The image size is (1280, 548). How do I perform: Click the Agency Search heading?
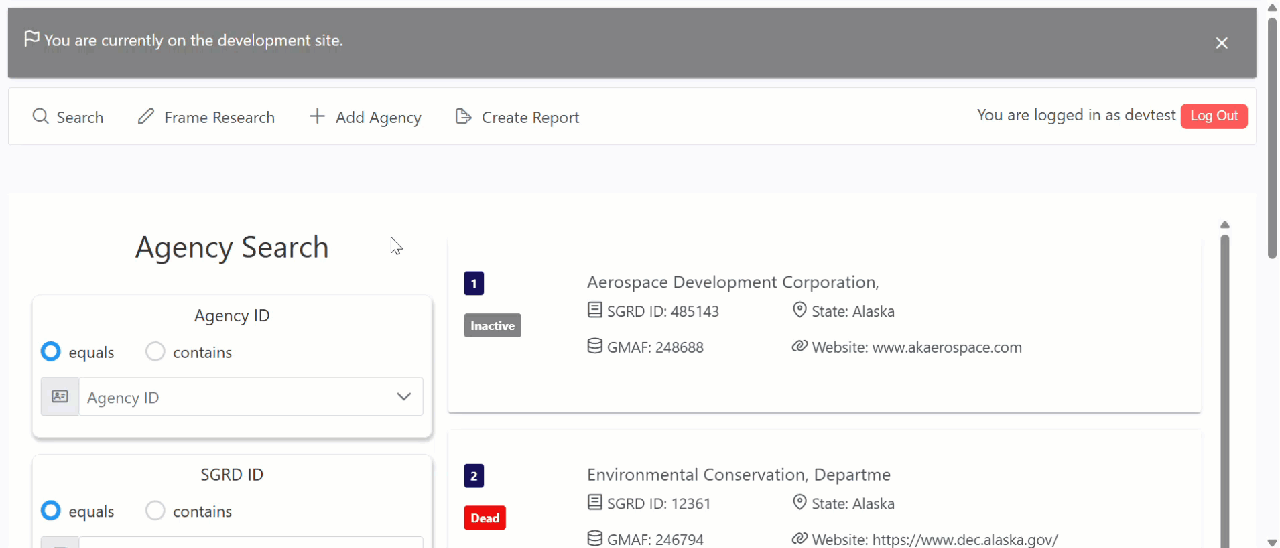[232, 247]
